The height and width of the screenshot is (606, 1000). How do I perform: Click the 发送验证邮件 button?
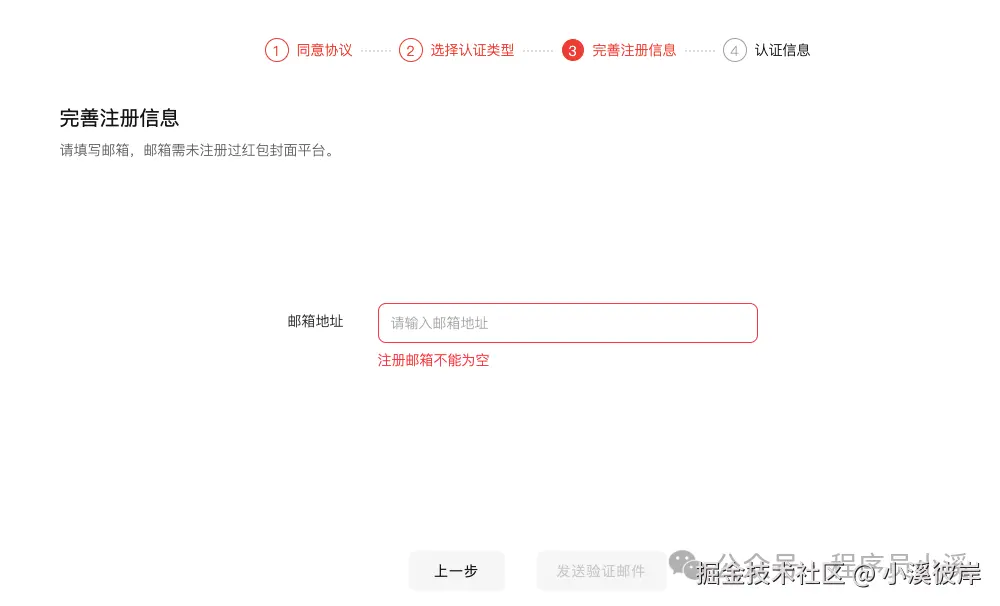[x=601, y=571]
